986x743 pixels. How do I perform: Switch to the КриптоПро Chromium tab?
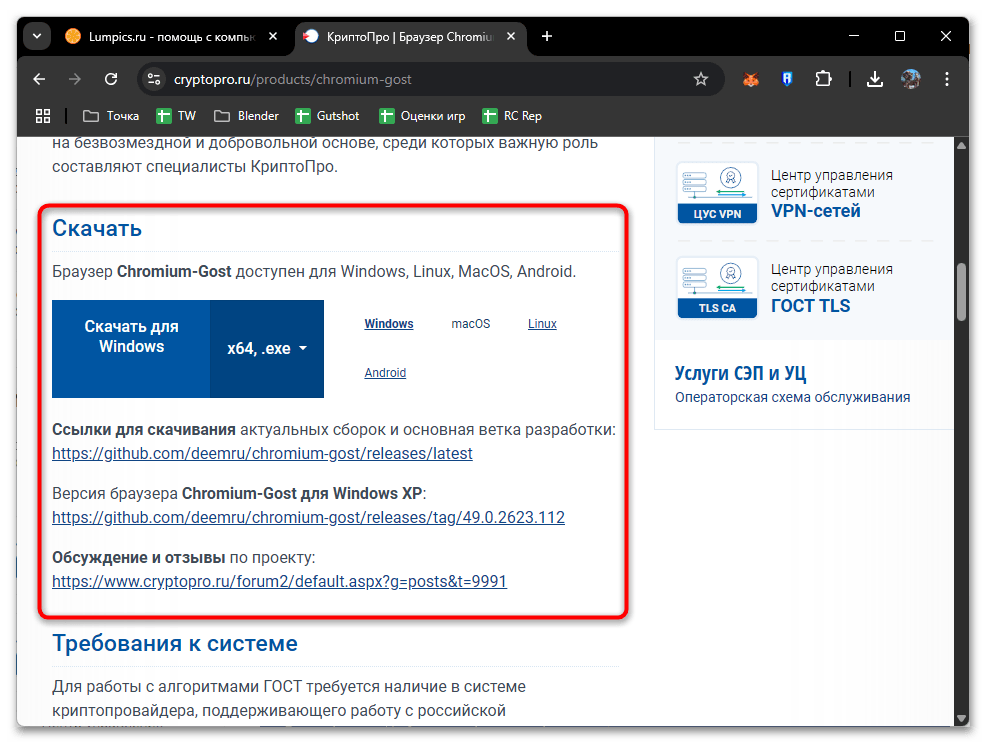[409, 36]
